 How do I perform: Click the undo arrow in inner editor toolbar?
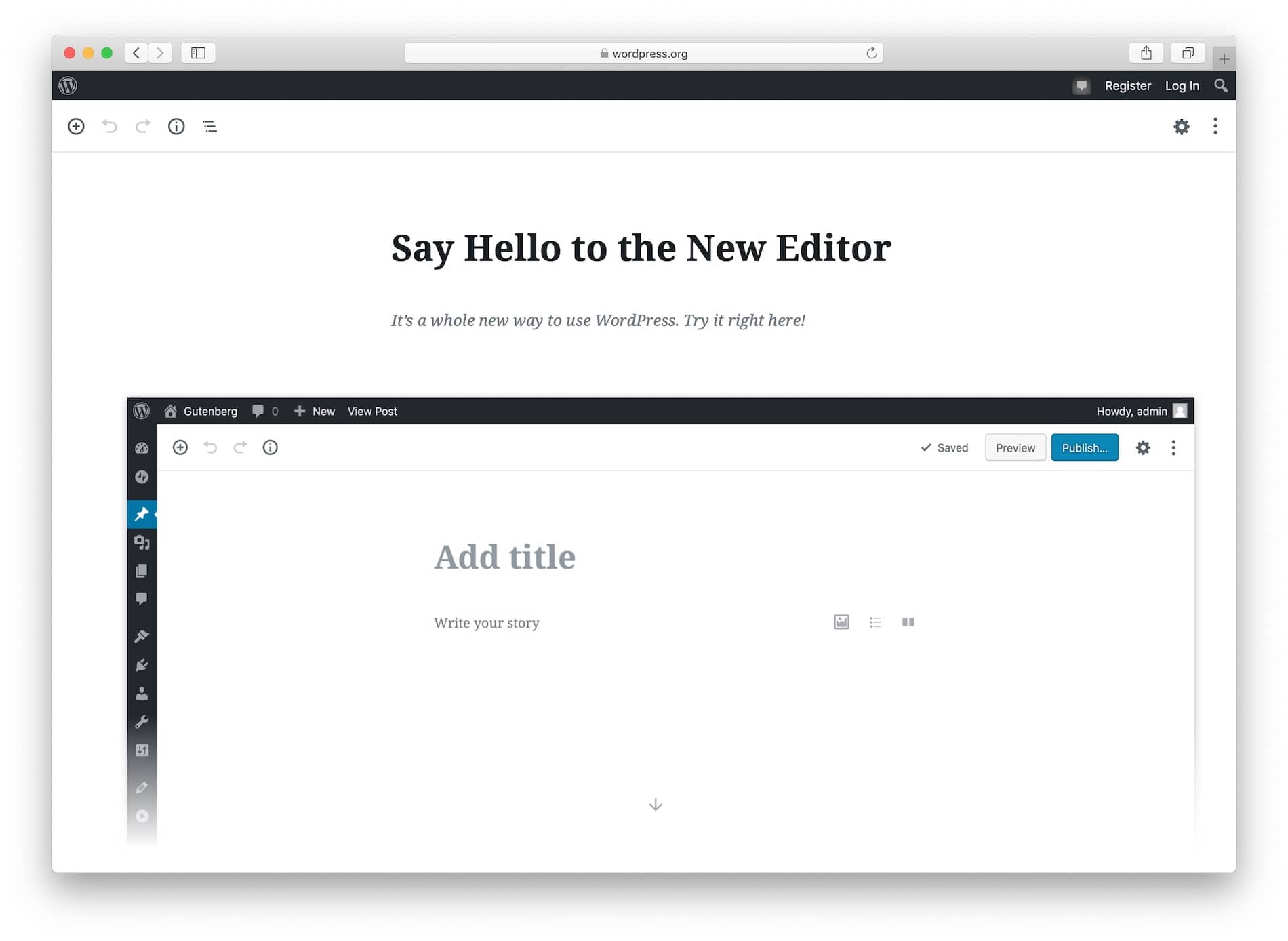point(210,447)
